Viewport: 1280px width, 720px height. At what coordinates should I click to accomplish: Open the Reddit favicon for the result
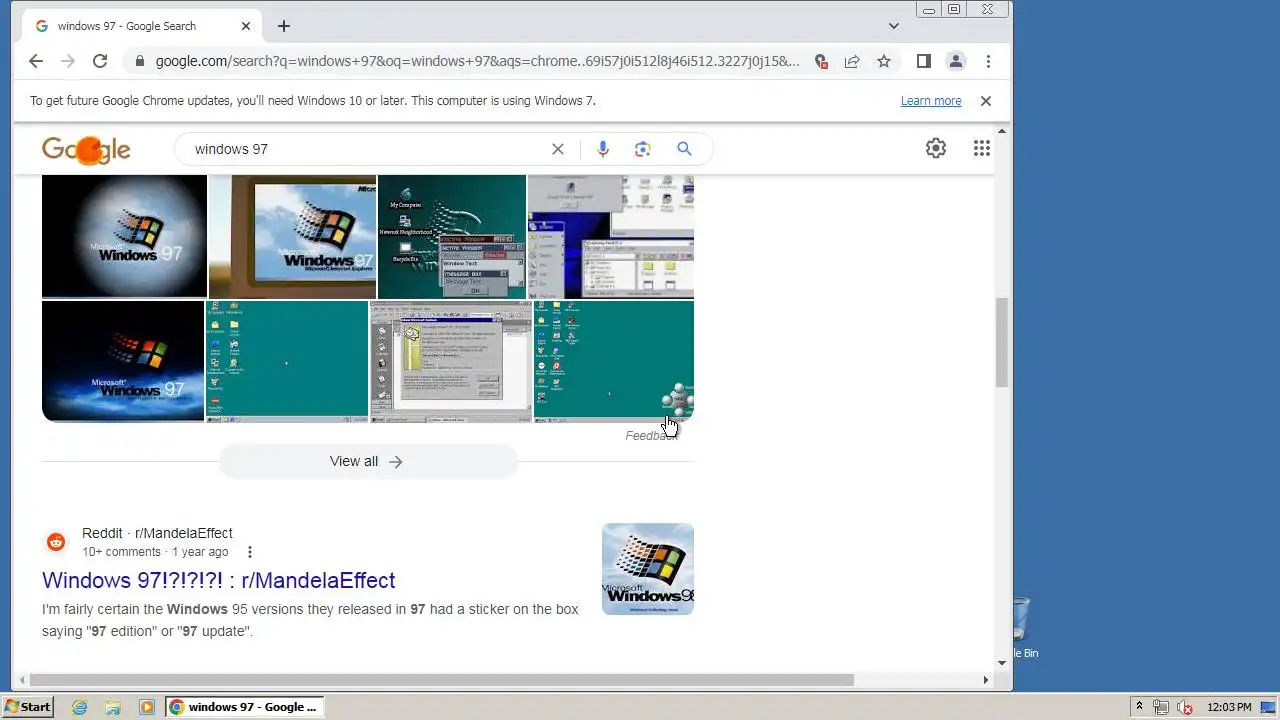(x=56, y=542)
